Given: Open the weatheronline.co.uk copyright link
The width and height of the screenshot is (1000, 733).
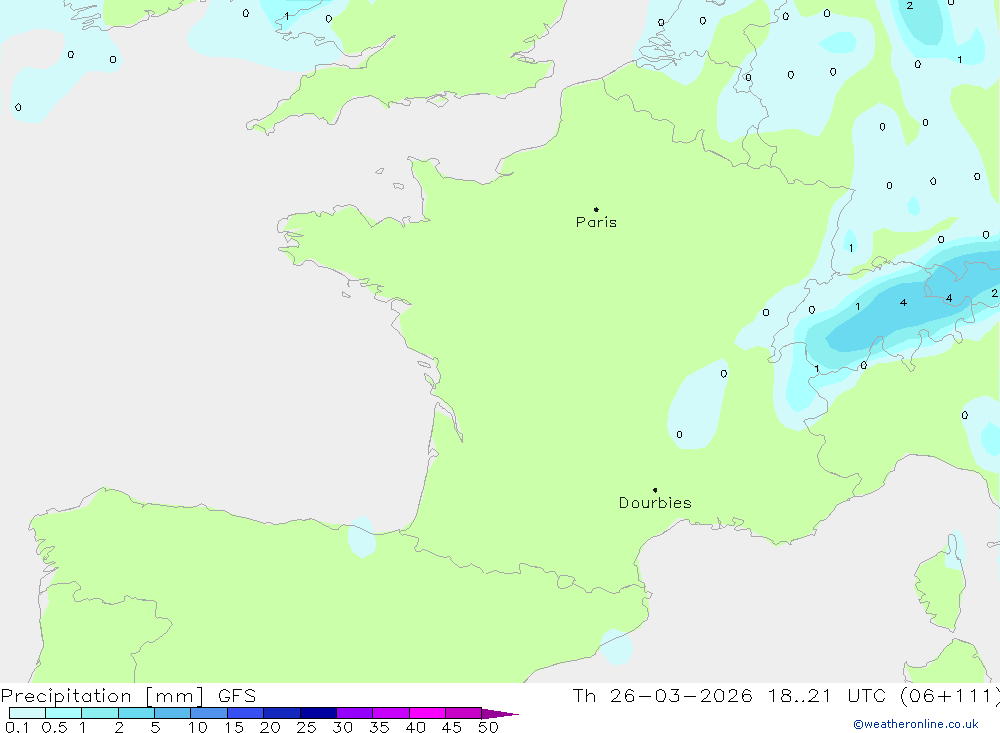Looking at the screenshot, I should pos(915,724).
